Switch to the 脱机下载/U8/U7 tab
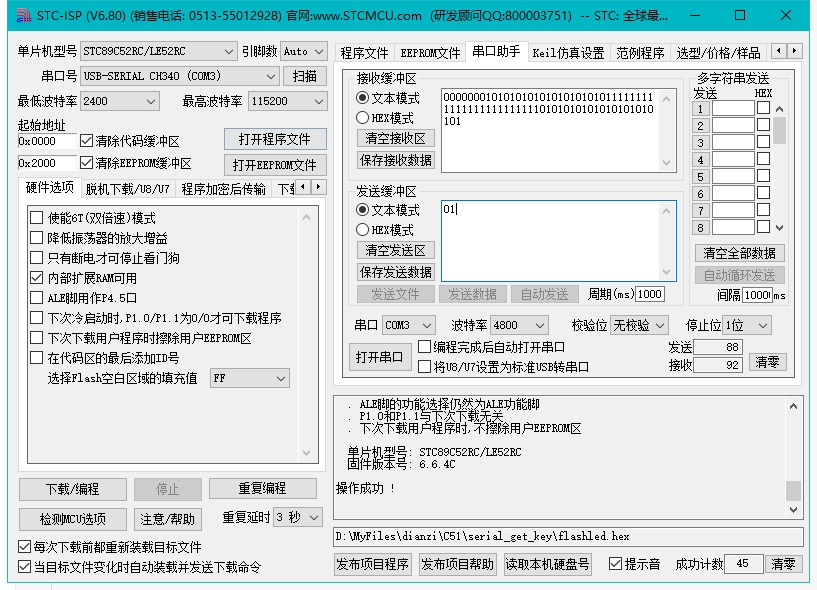This screenshot has width=817, height=590. pyautogui.click(x=128, y=189)
